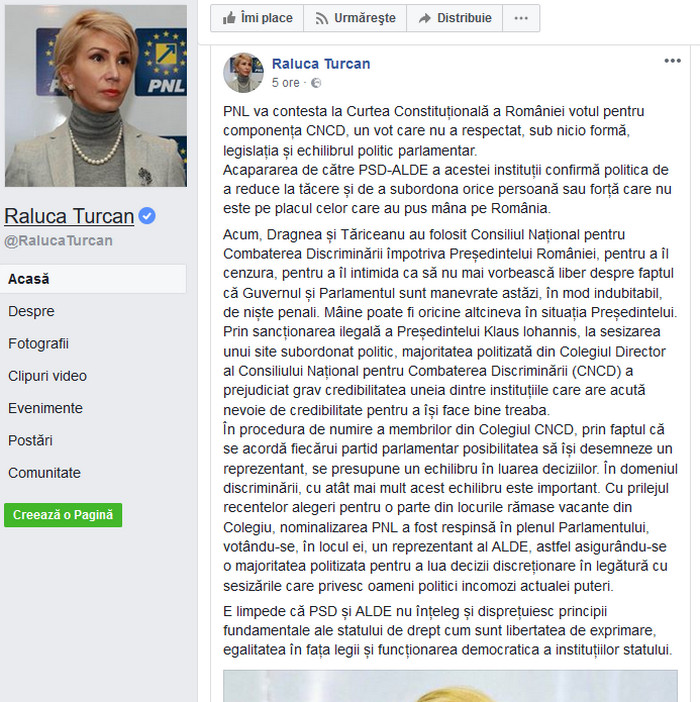Go to Fotografii in the sidebar

tap(38, 343)
